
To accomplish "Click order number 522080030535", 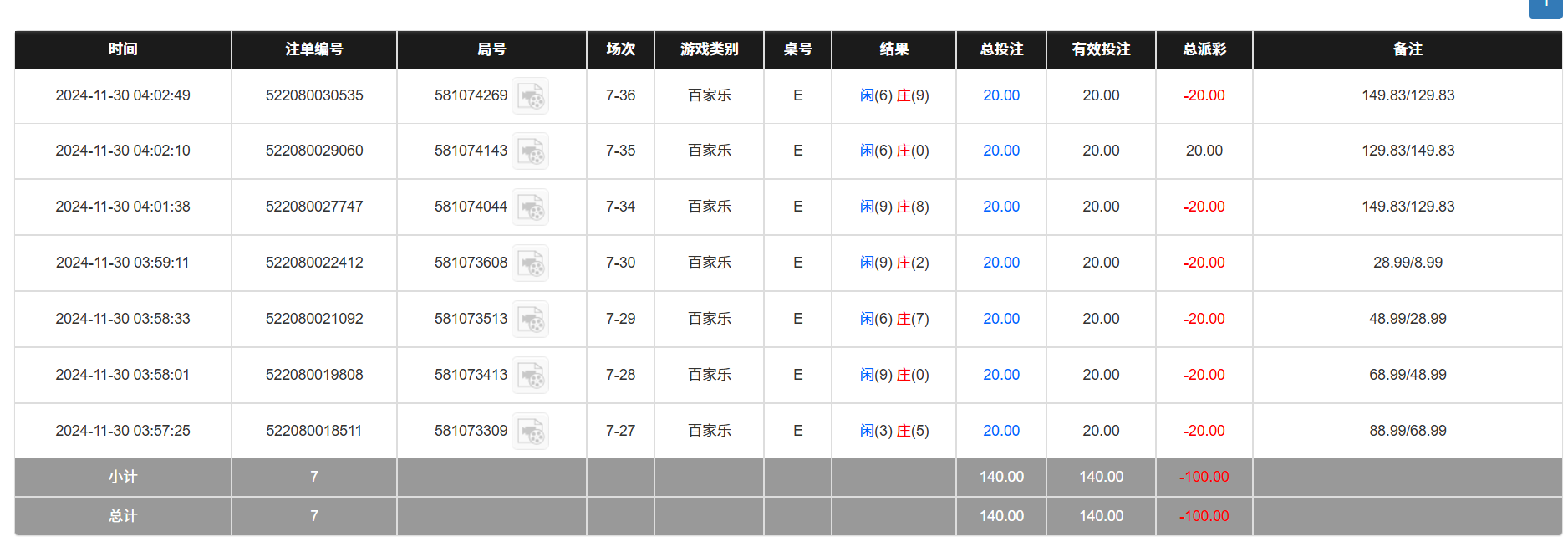I will (314, 95).
